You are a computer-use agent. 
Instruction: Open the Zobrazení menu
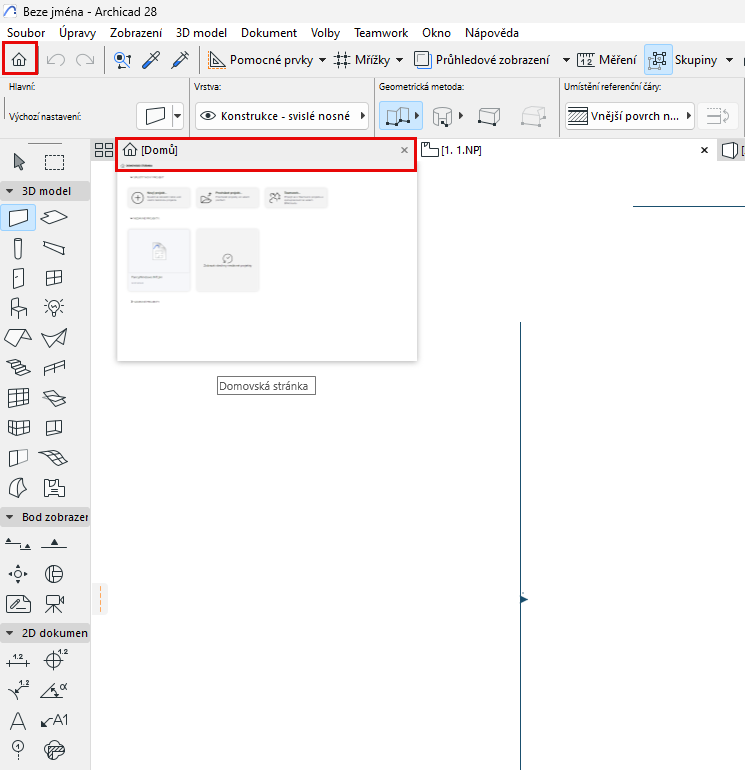point(136,33)
